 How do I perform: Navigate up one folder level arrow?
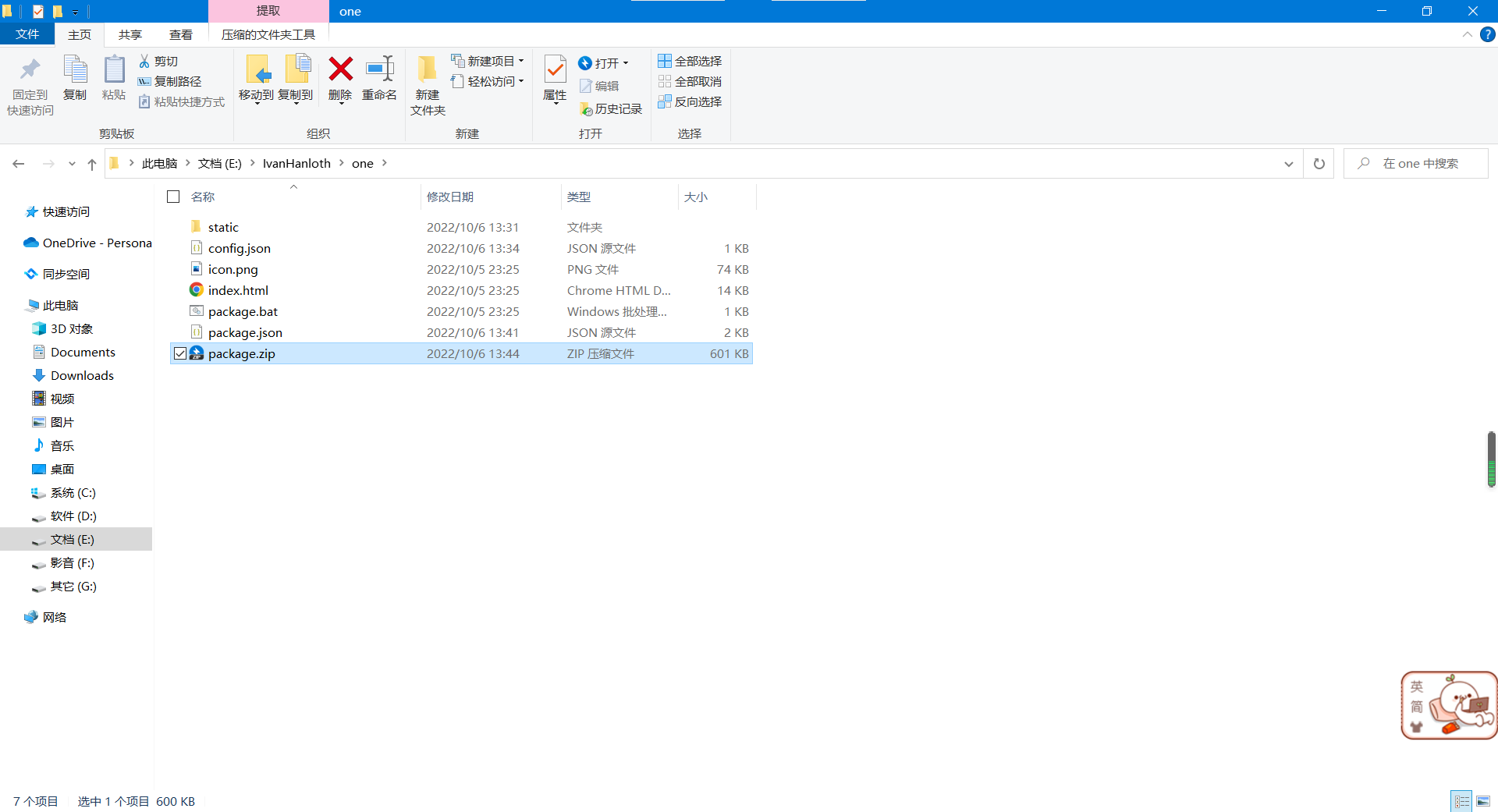[92, 164]
